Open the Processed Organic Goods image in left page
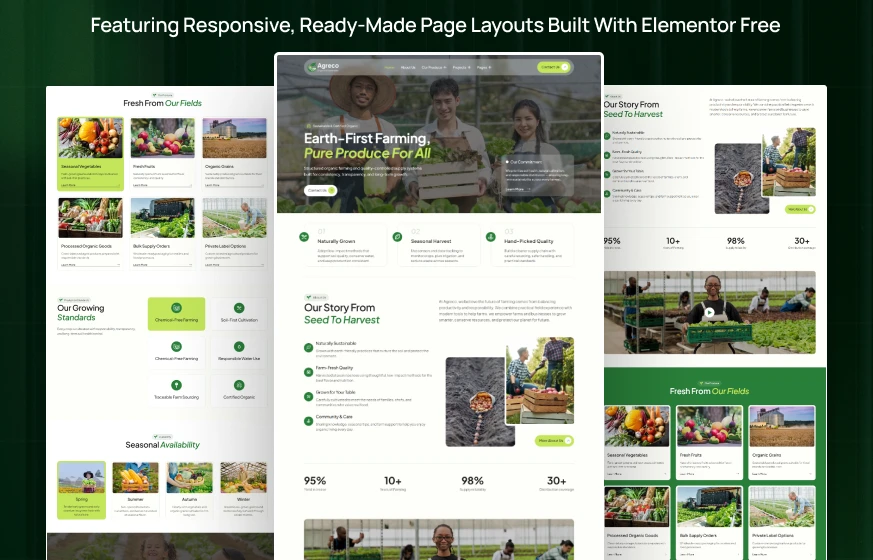Image resolution: width=873 pixels, height=560 pixels. (x=90, y=218)
